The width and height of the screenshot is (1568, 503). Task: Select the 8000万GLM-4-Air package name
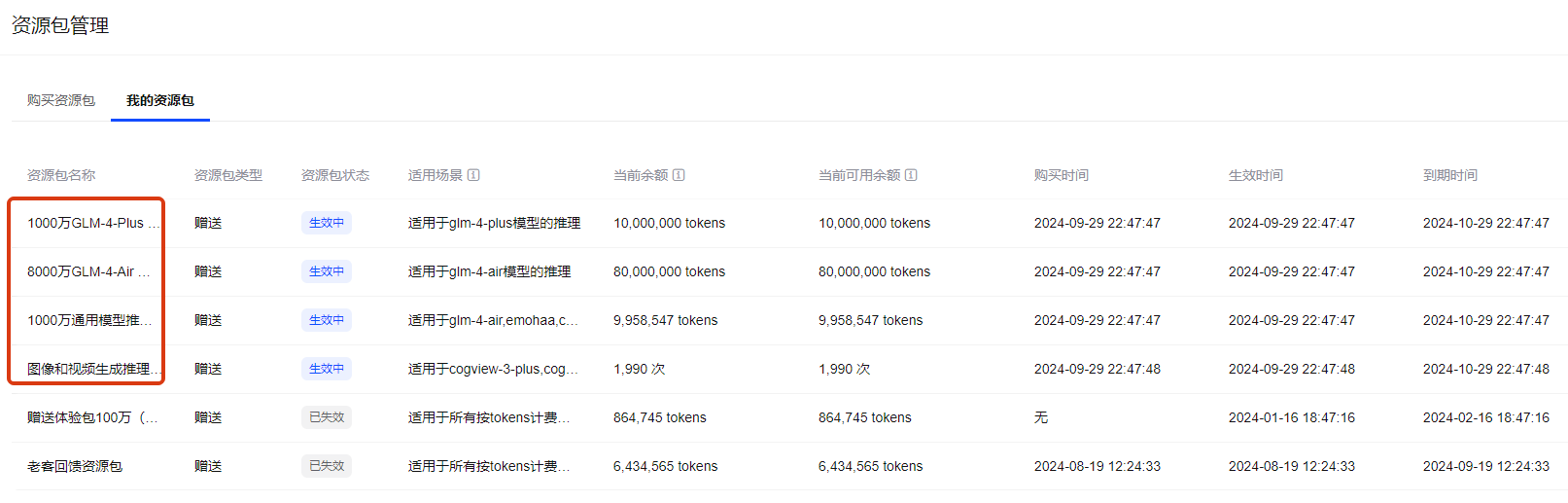coord(88,271)
